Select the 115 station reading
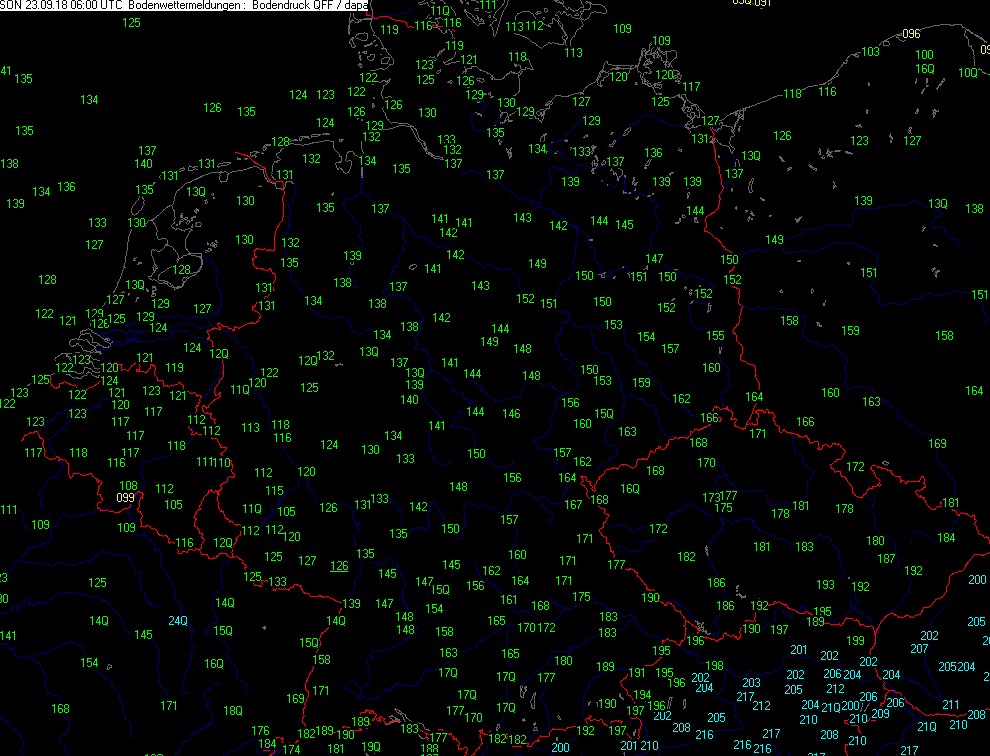 (274, 491)
